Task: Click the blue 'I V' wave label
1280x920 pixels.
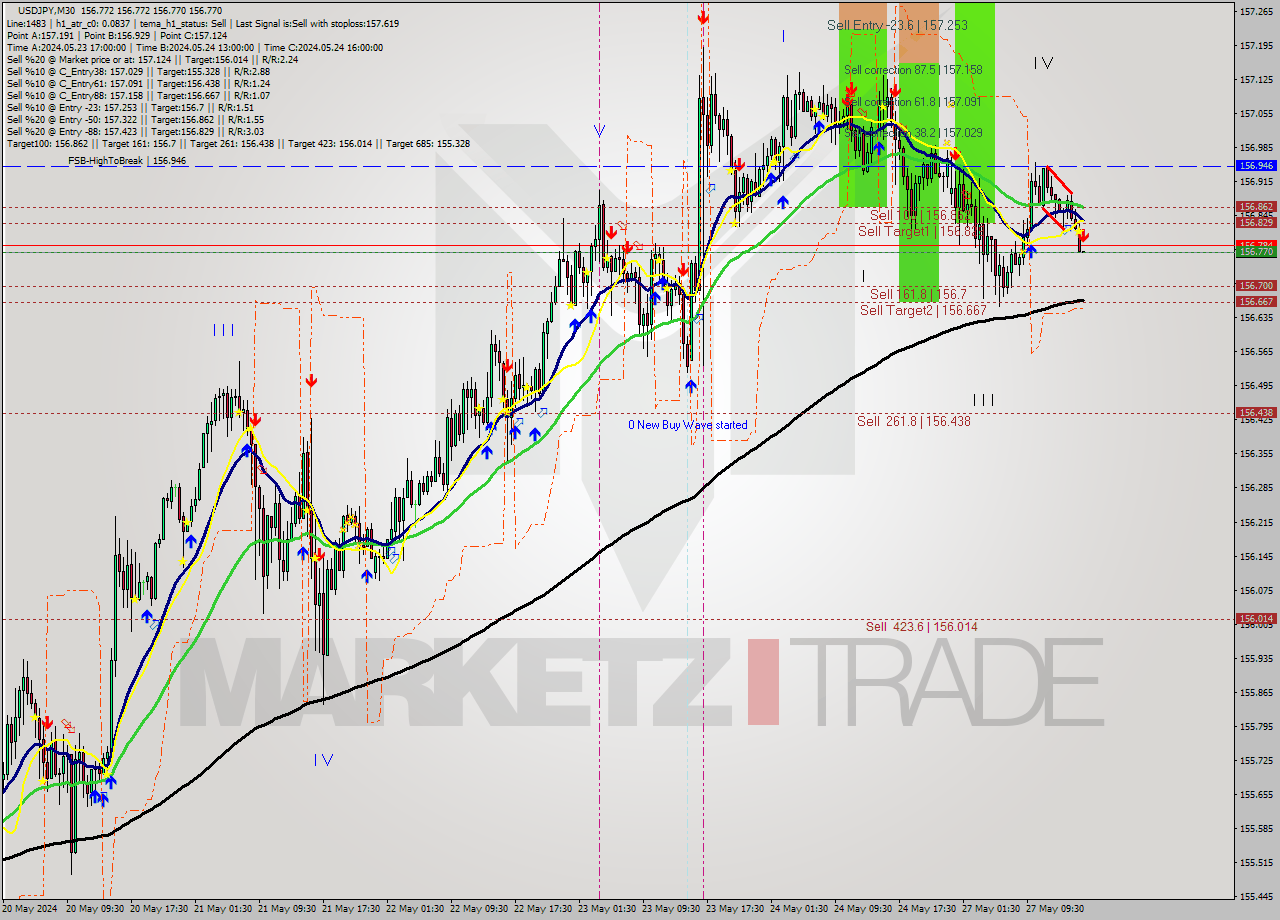Action: (322, 759)
